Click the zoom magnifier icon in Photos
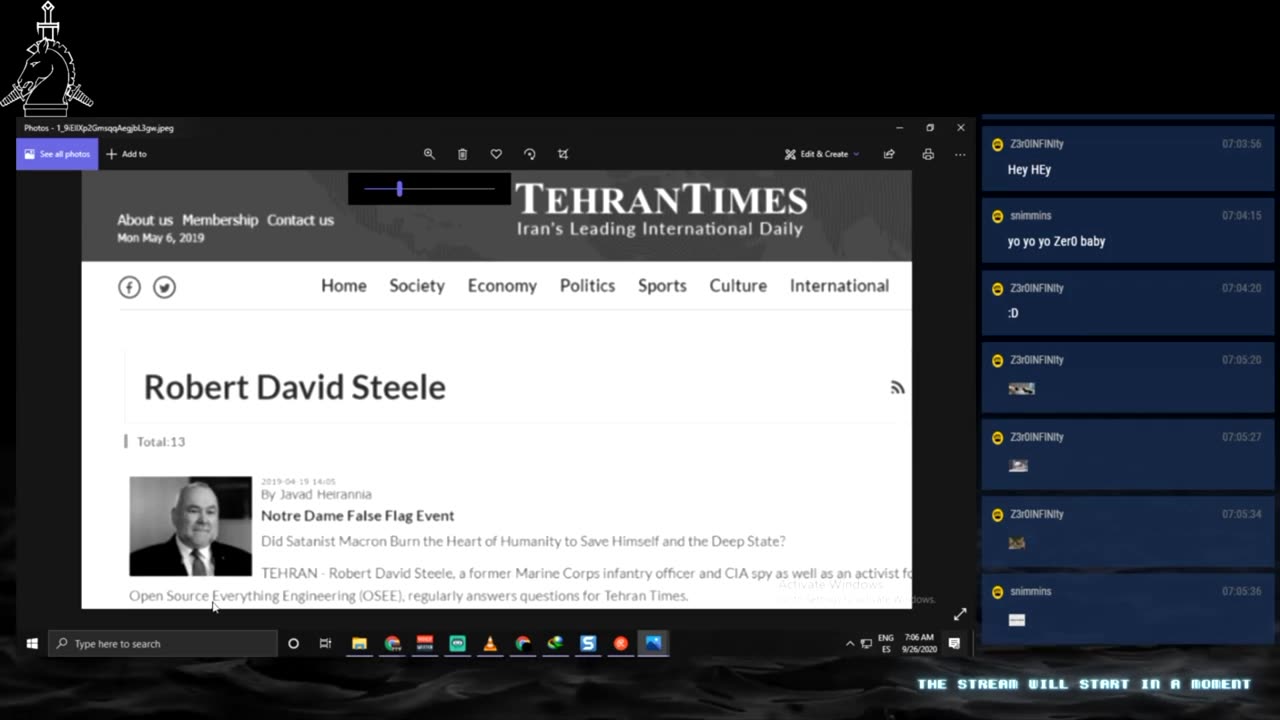Image resolution: width=1280 pixels, height=720 pixels. click(x=429, y=154)
